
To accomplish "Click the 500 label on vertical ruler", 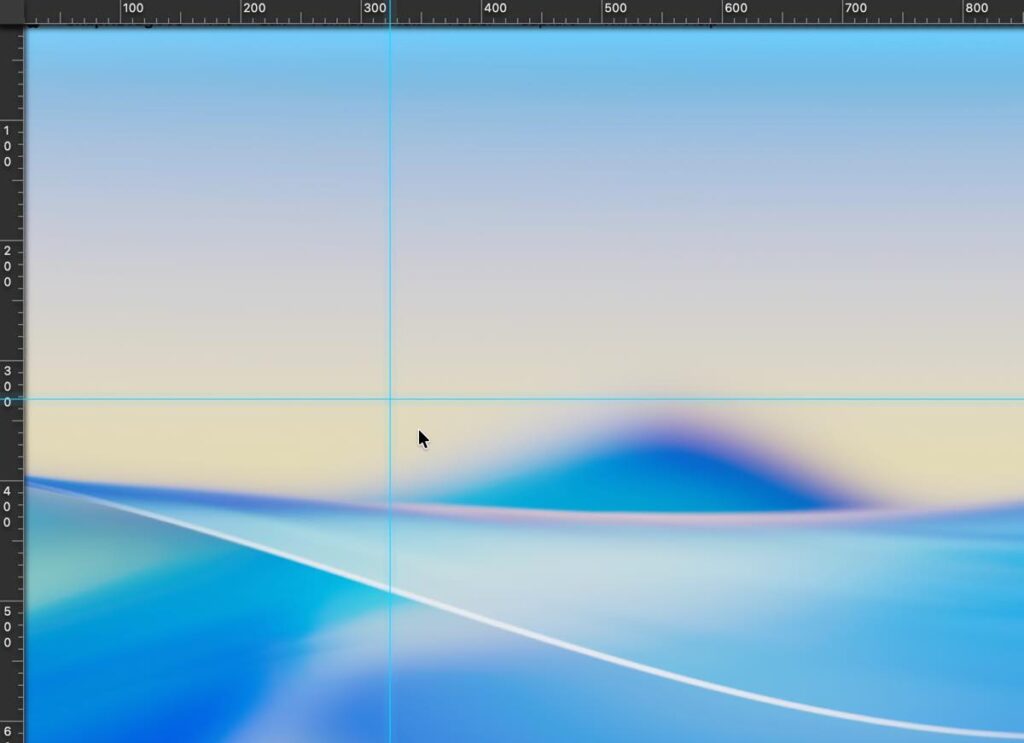I will [x=8, y=626].
